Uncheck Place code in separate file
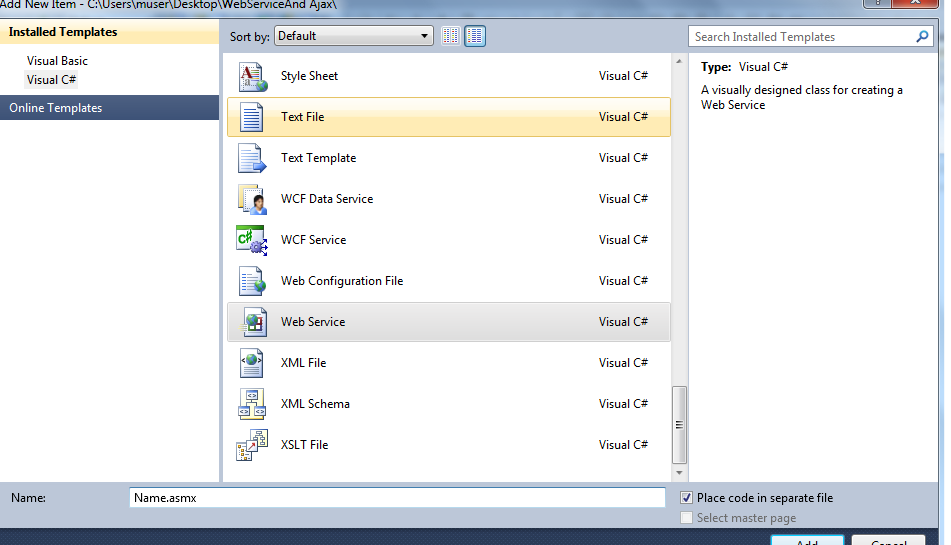 (687, 498)
